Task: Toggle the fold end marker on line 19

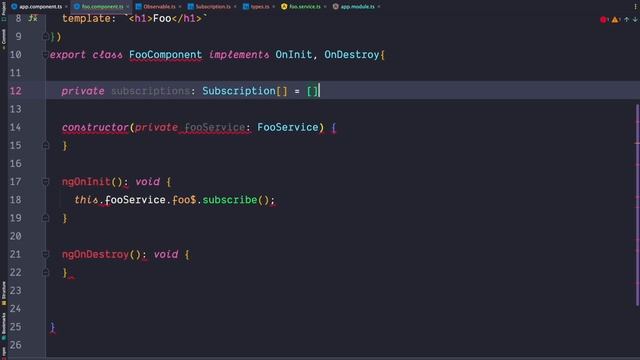Action: [x=46, y=218]
